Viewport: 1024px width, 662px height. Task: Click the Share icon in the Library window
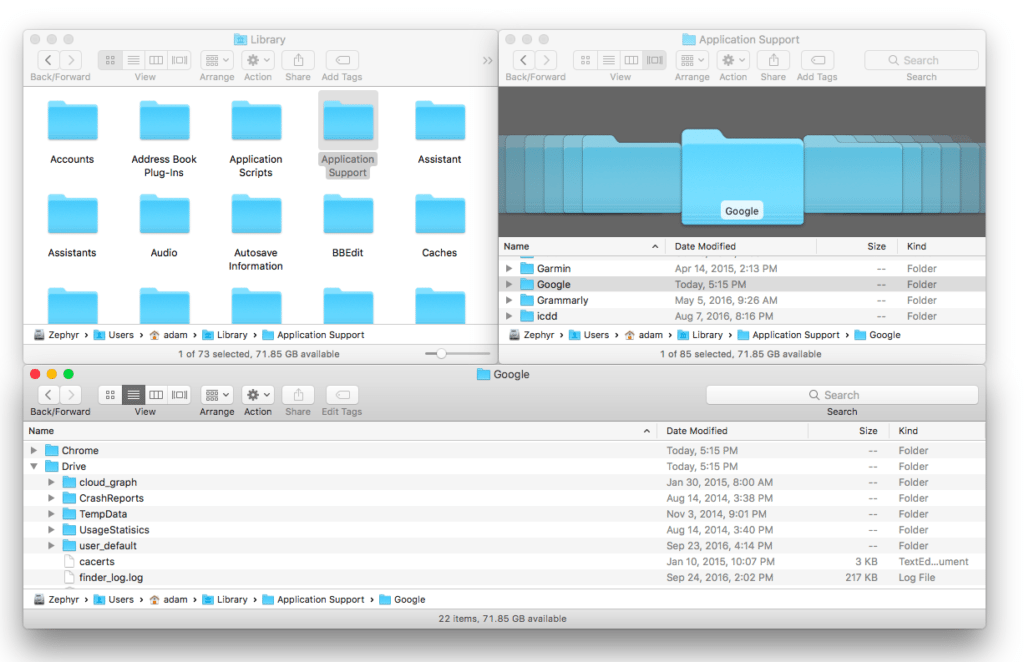[x=297, y=60]
